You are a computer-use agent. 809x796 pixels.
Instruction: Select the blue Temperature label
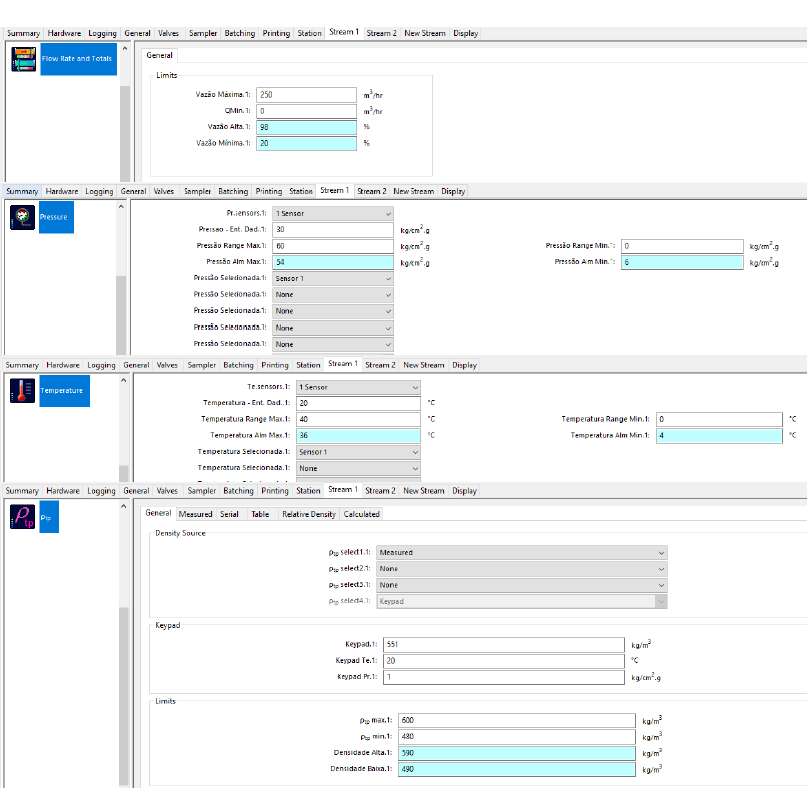(64, 391)
